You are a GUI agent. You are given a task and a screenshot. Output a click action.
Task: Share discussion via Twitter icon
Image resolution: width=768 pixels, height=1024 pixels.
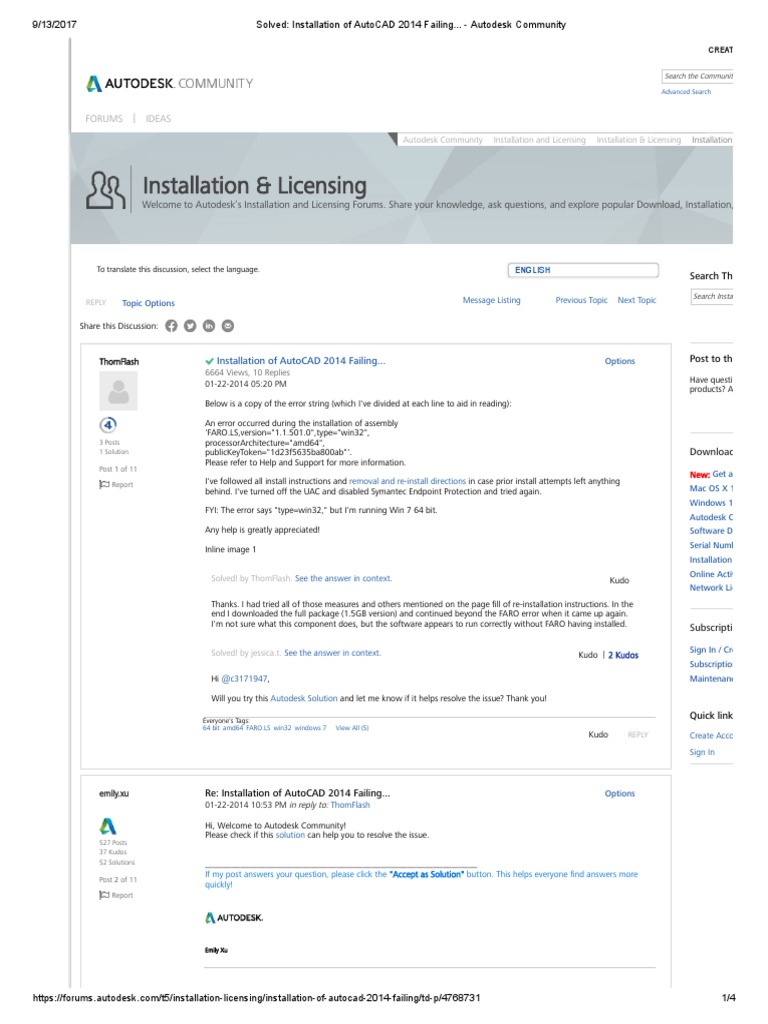point(190,326)
